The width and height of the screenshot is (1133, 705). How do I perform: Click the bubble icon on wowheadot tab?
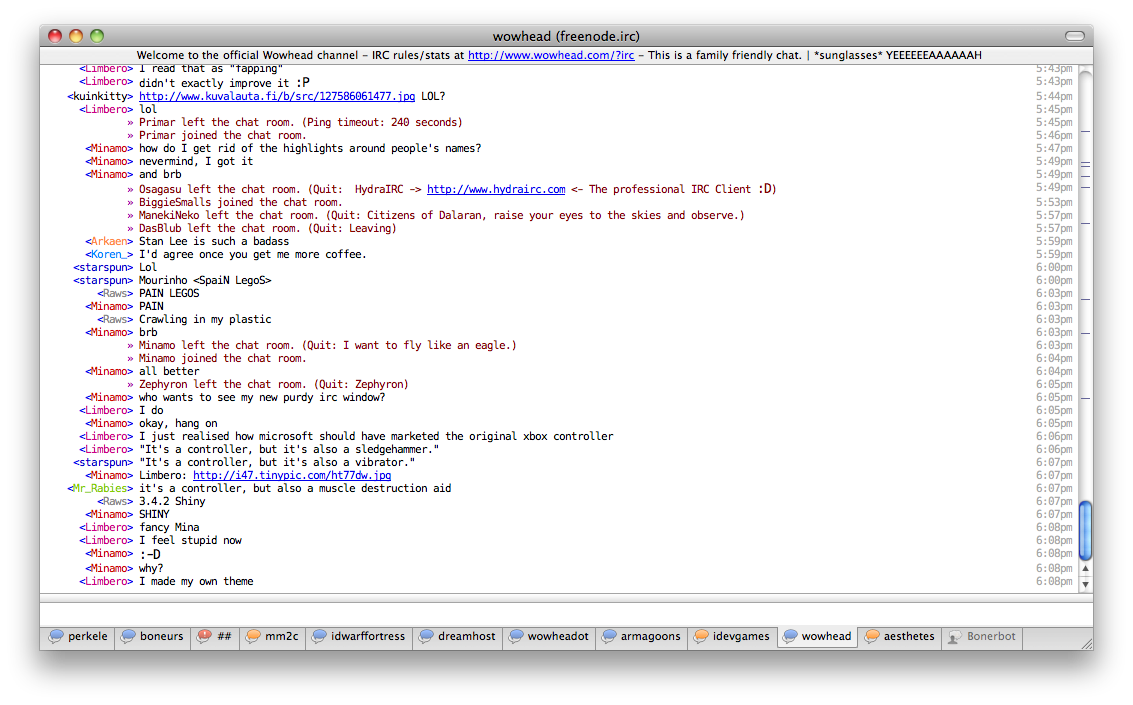click(516, 636)
